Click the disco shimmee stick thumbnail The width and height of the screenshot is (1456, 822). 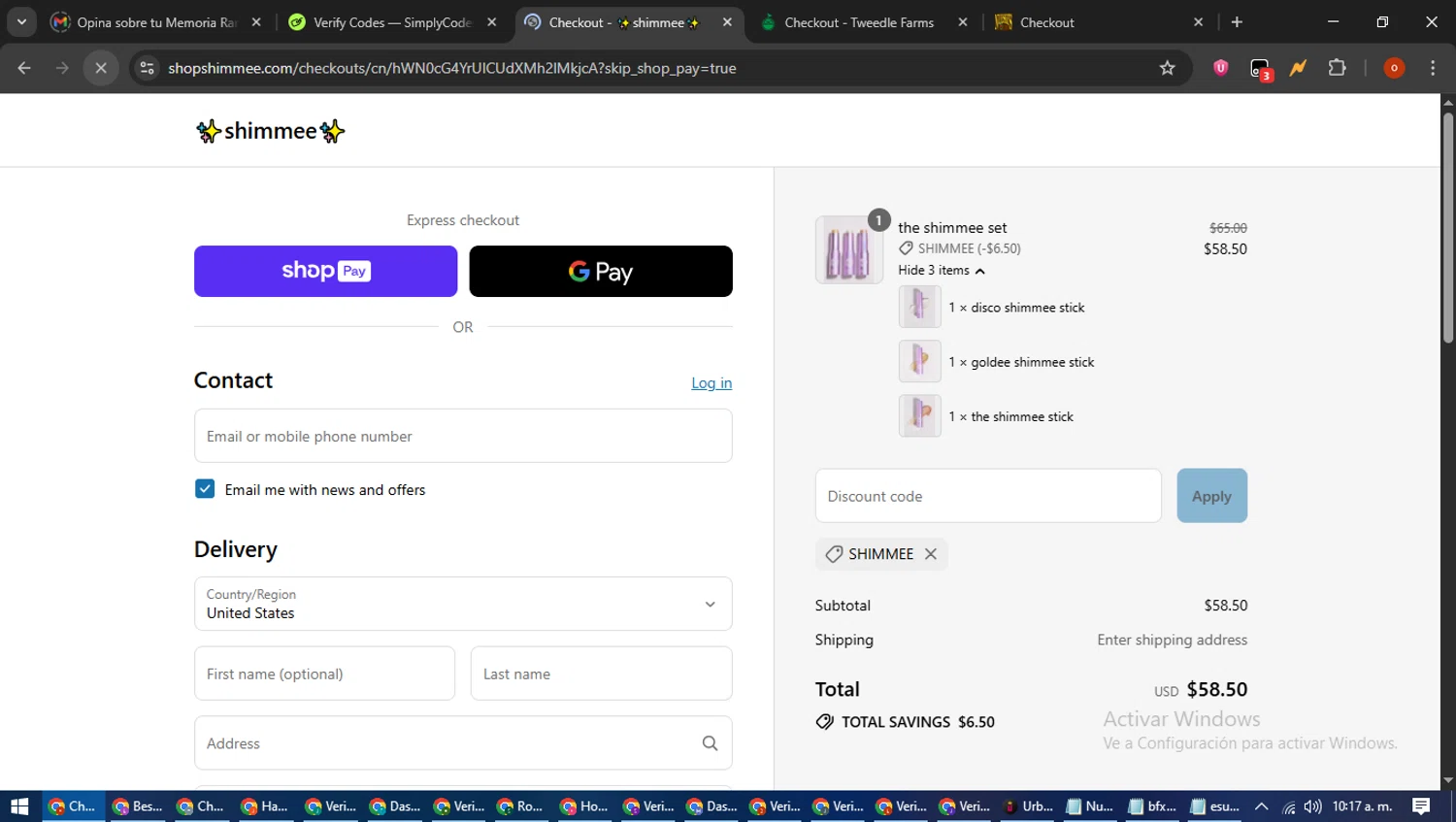(x=919, y=307)
